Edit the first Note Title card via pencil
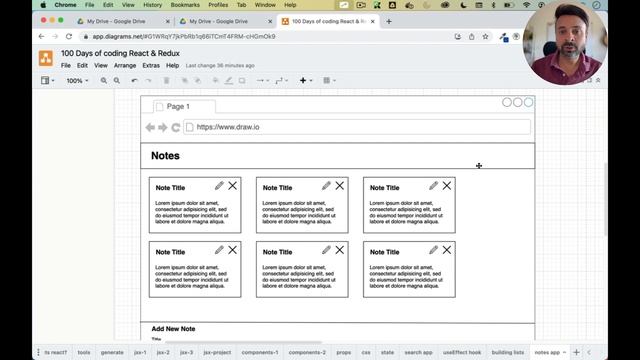The image size is (640, 360). (219, 186)
